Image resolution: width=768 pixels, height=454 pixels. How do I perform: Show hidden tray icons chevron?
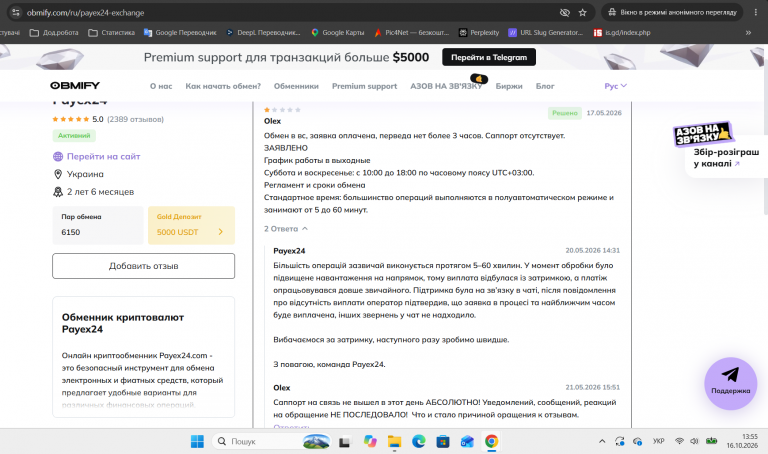[x=602, y=442]
